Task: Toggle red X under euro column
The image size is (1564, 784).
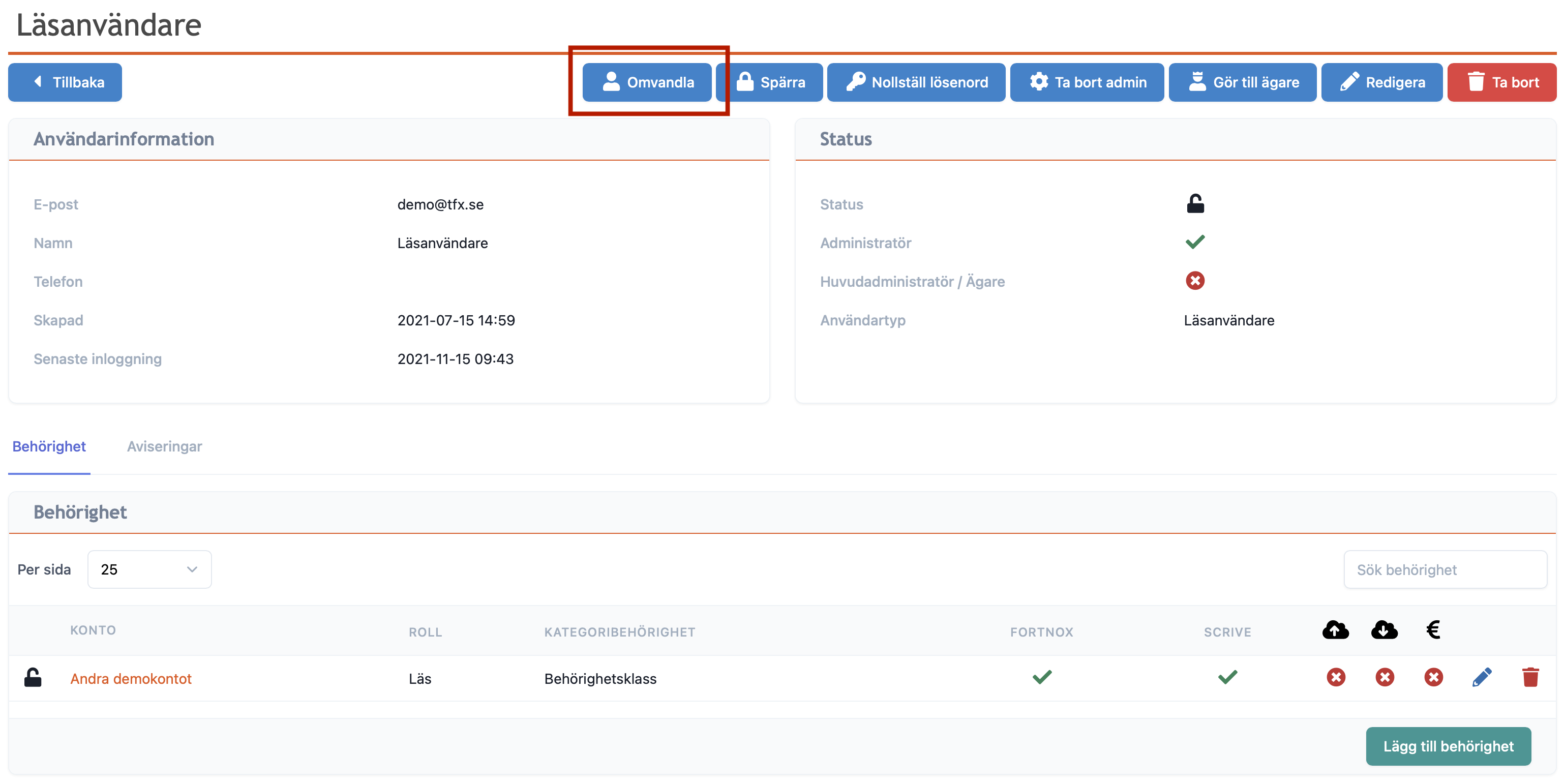Action: click(x=1433, y=677)
